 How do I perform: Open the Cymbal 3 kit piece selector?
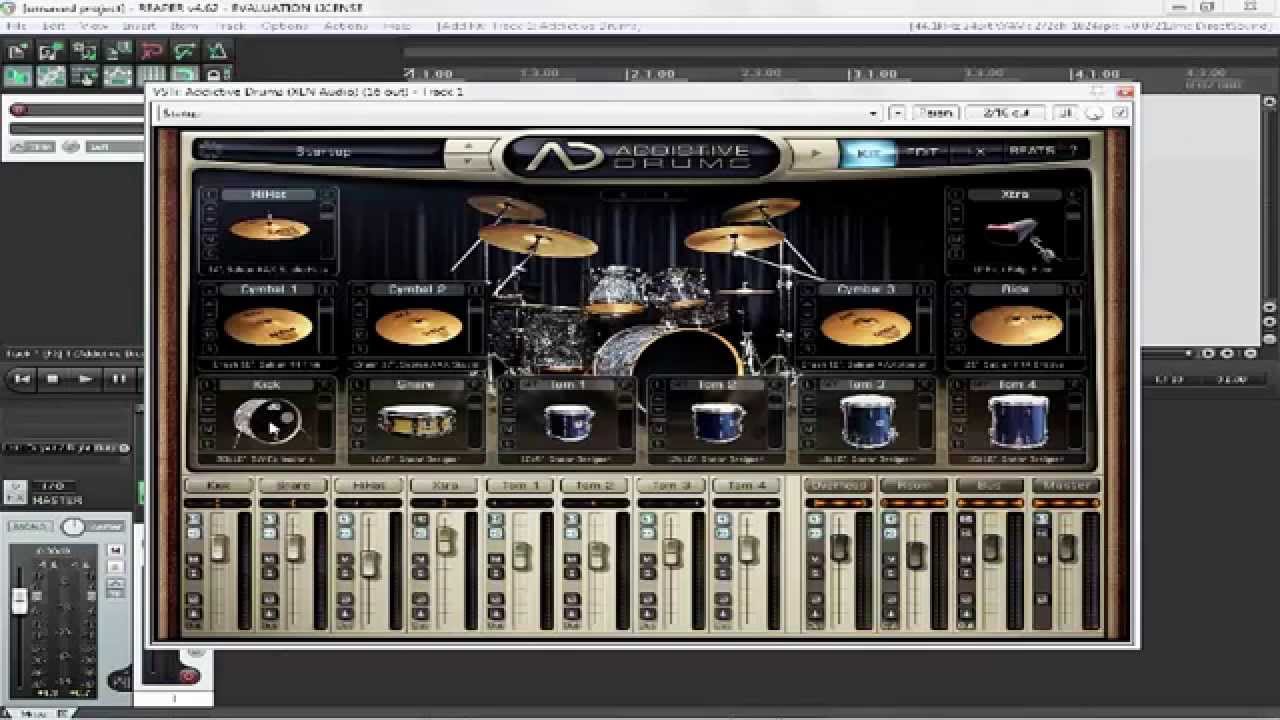(x=865, y=289)
